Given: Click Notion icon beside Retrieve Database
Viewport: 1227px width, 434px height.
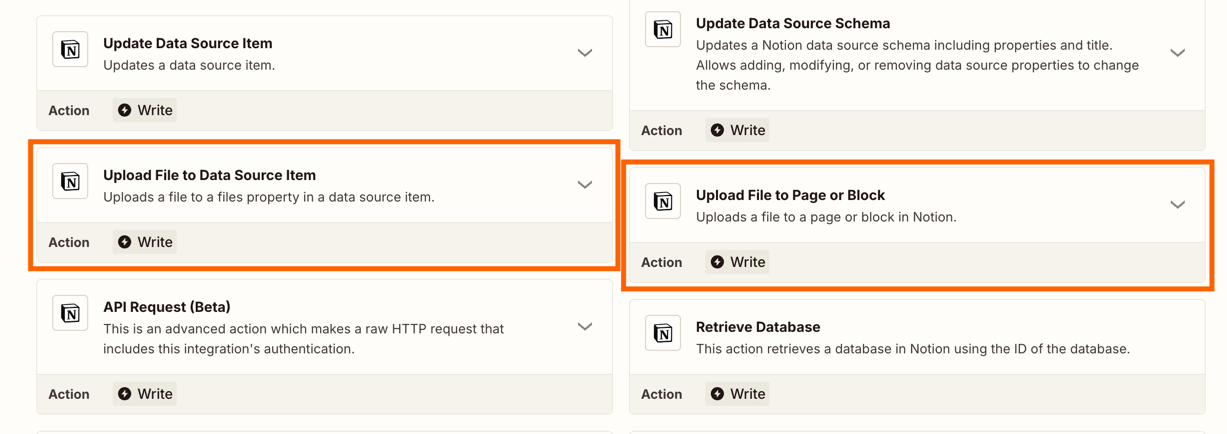Looking at the screenshot, I should pos(663,334).
